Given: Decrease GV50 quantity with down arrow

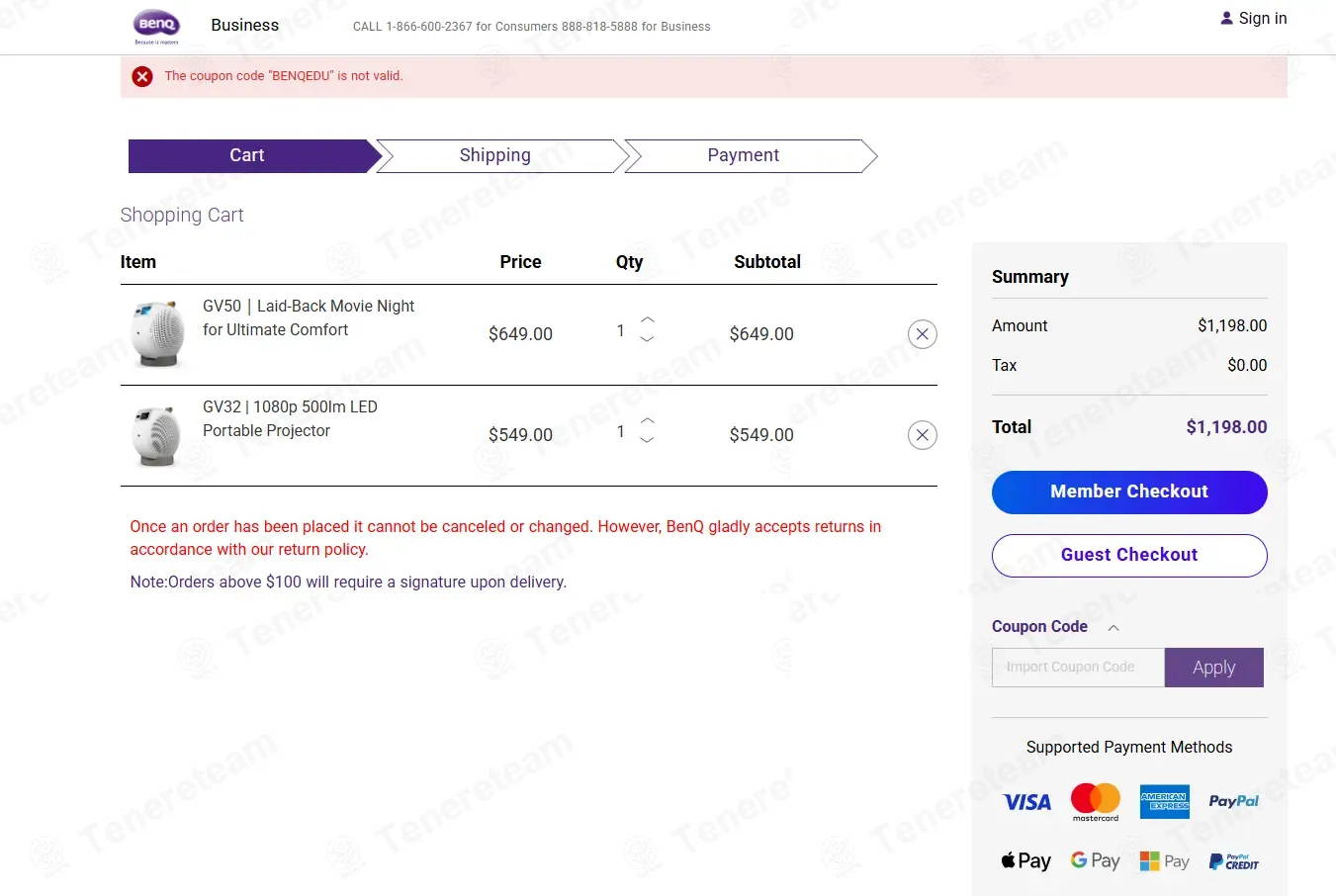Looking at the screenshot, I should click(648, 339).
